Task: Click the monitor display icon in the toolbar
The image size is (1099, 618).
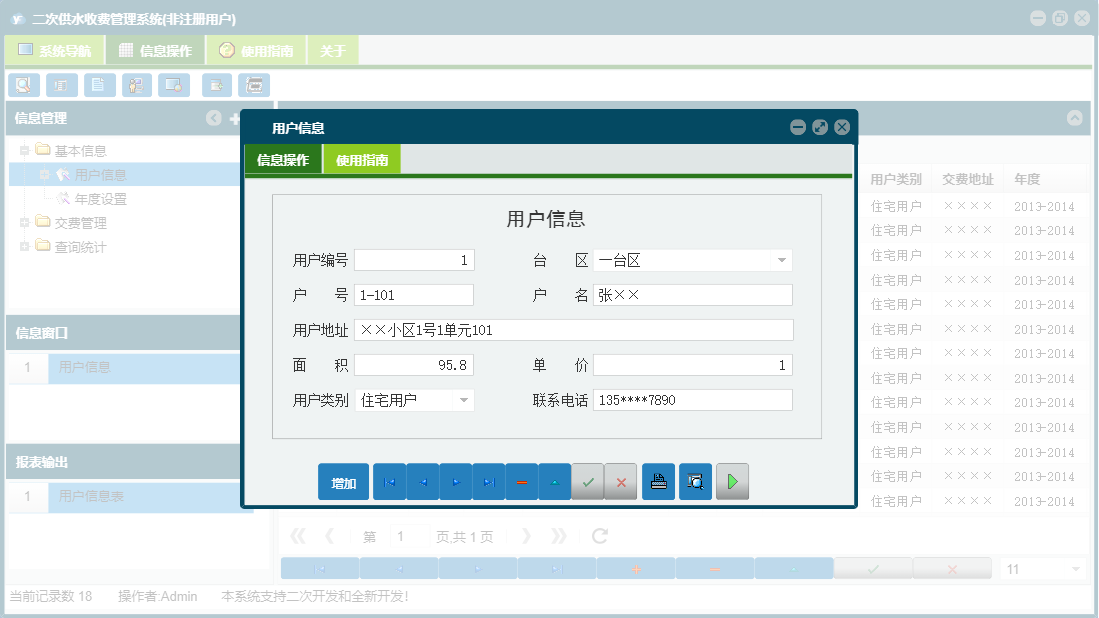Action: pyautogui.click(x=173, y=85)
